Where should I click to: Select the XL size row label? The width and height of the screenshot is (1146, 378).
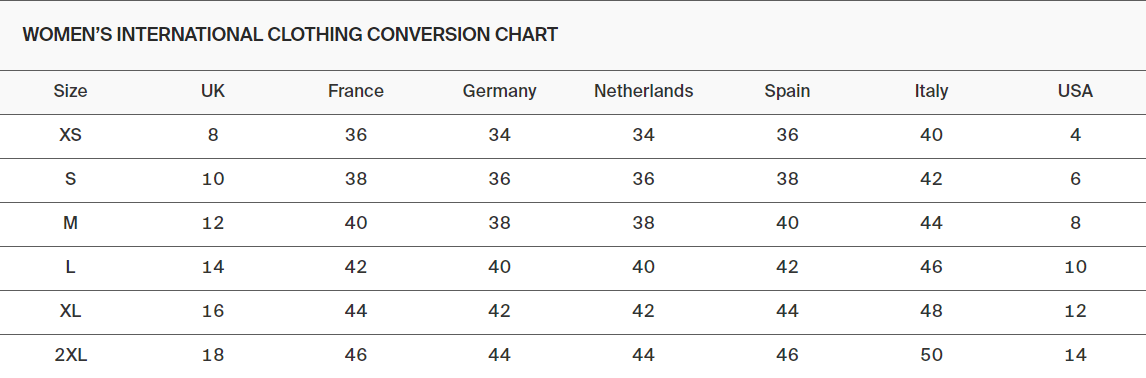tap(70, 311)
